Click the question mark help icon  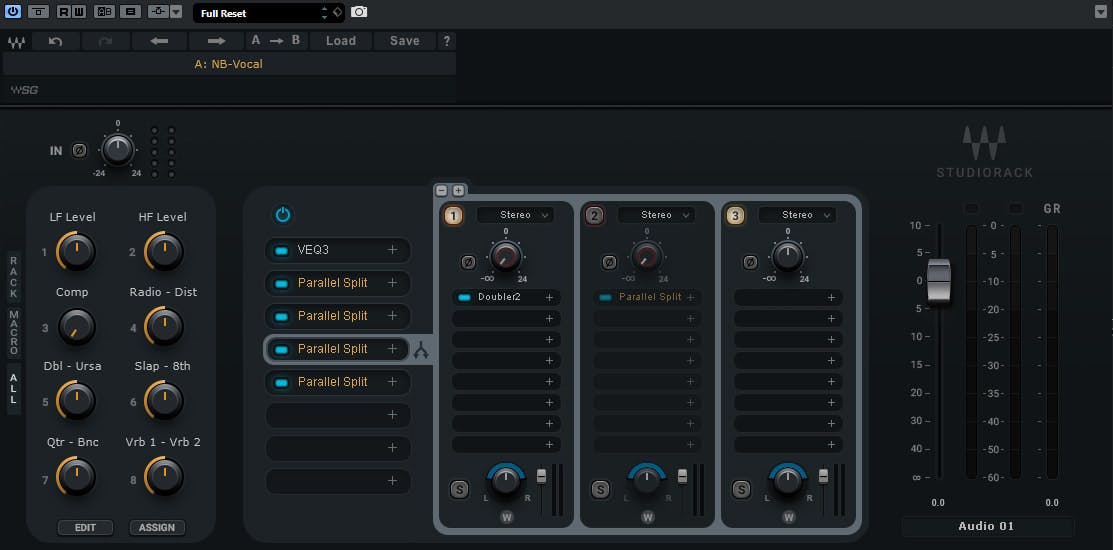click(446, 41)
